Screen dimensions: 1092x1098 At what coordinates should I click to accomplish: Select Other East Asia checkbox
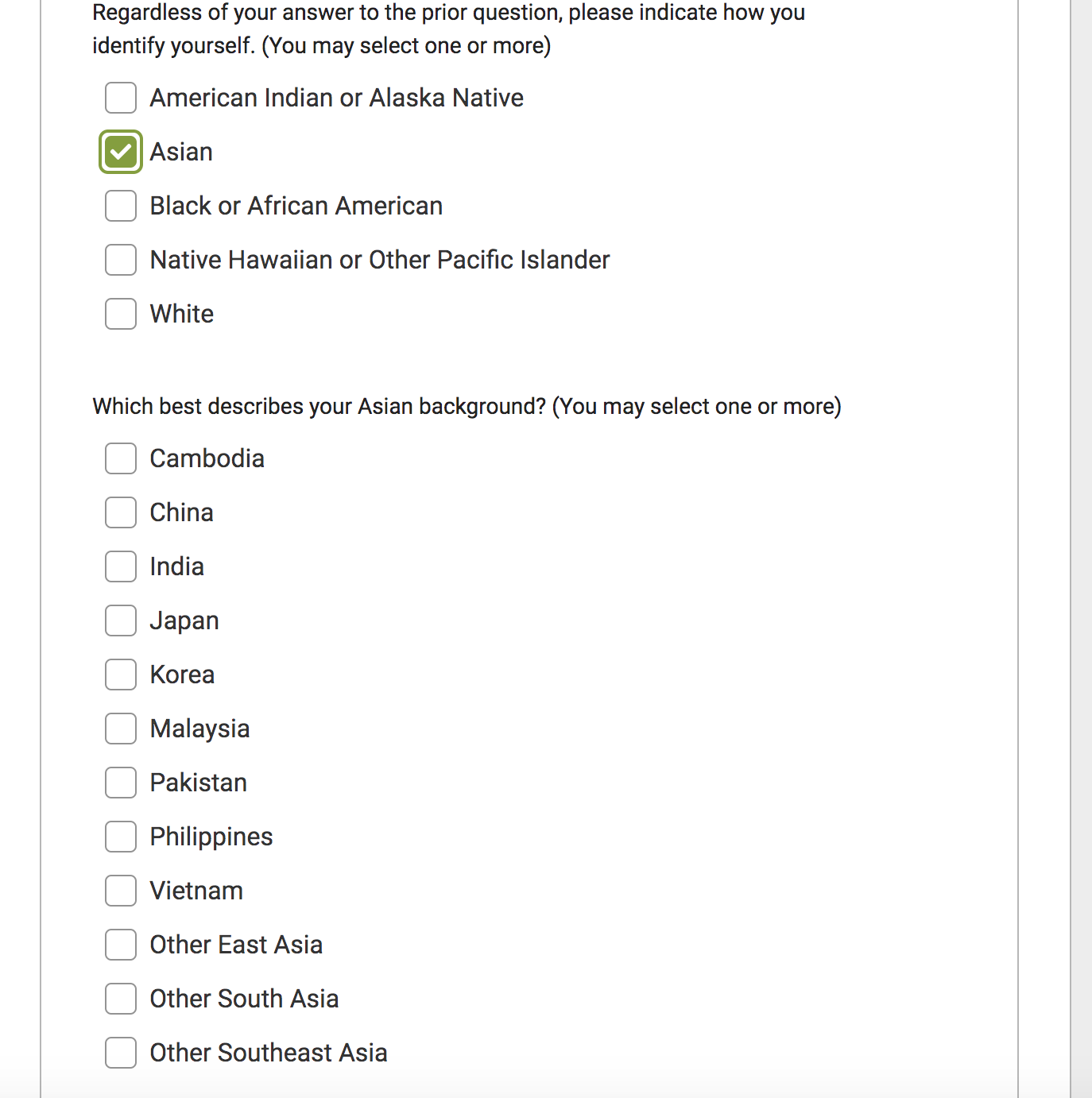pos(121,945)
